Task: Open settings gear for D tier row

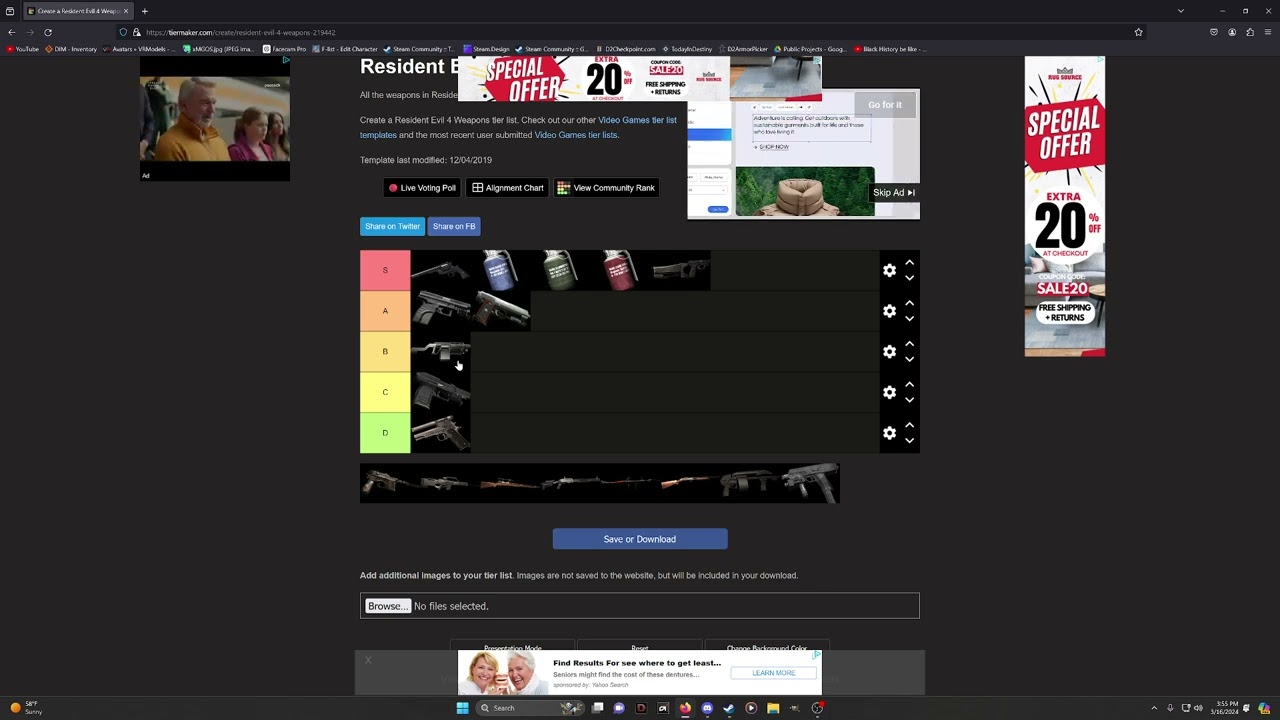Action: tap(889, 433)
